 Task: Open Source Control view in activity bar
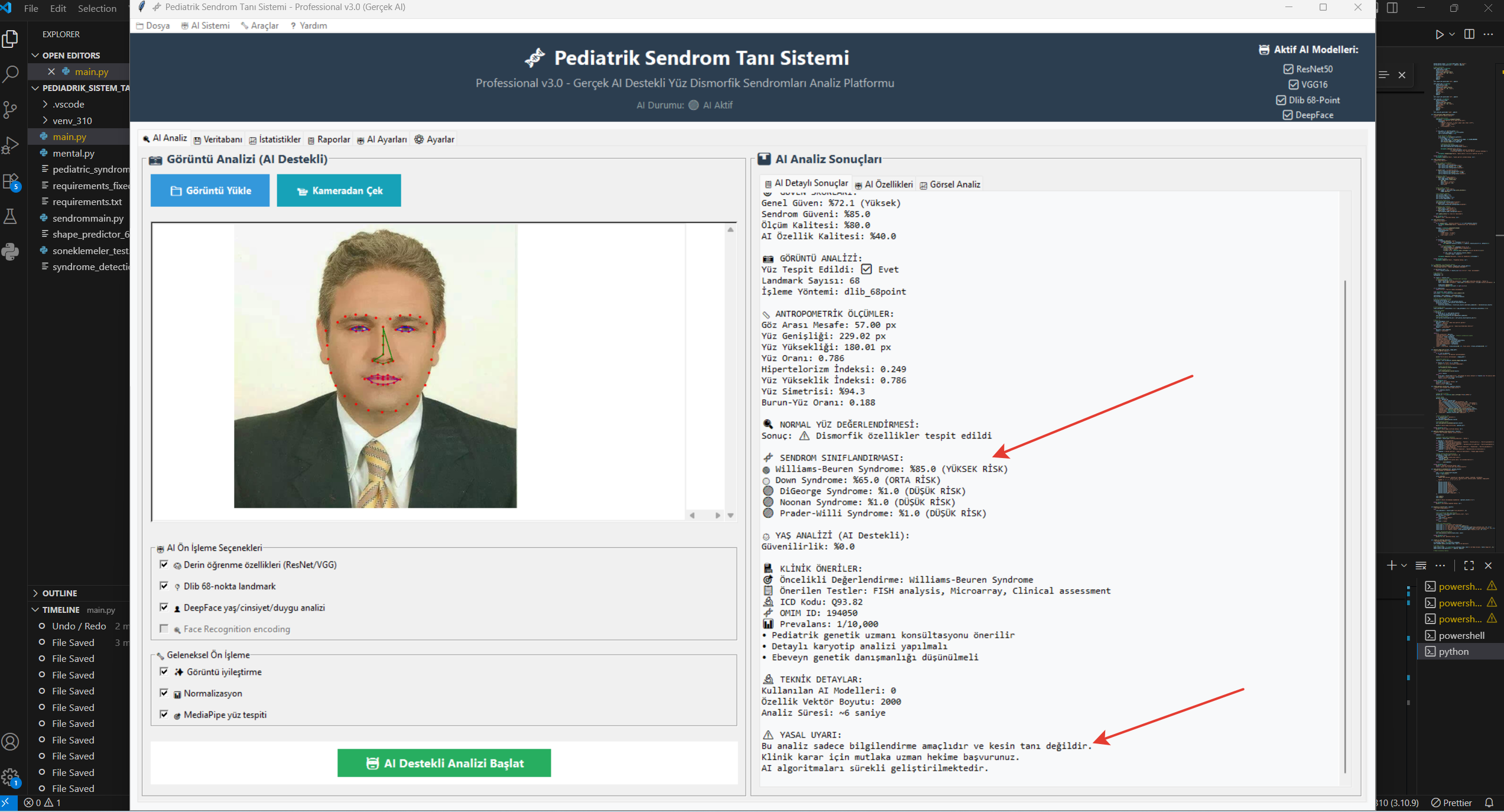click(x=11, y=109)
